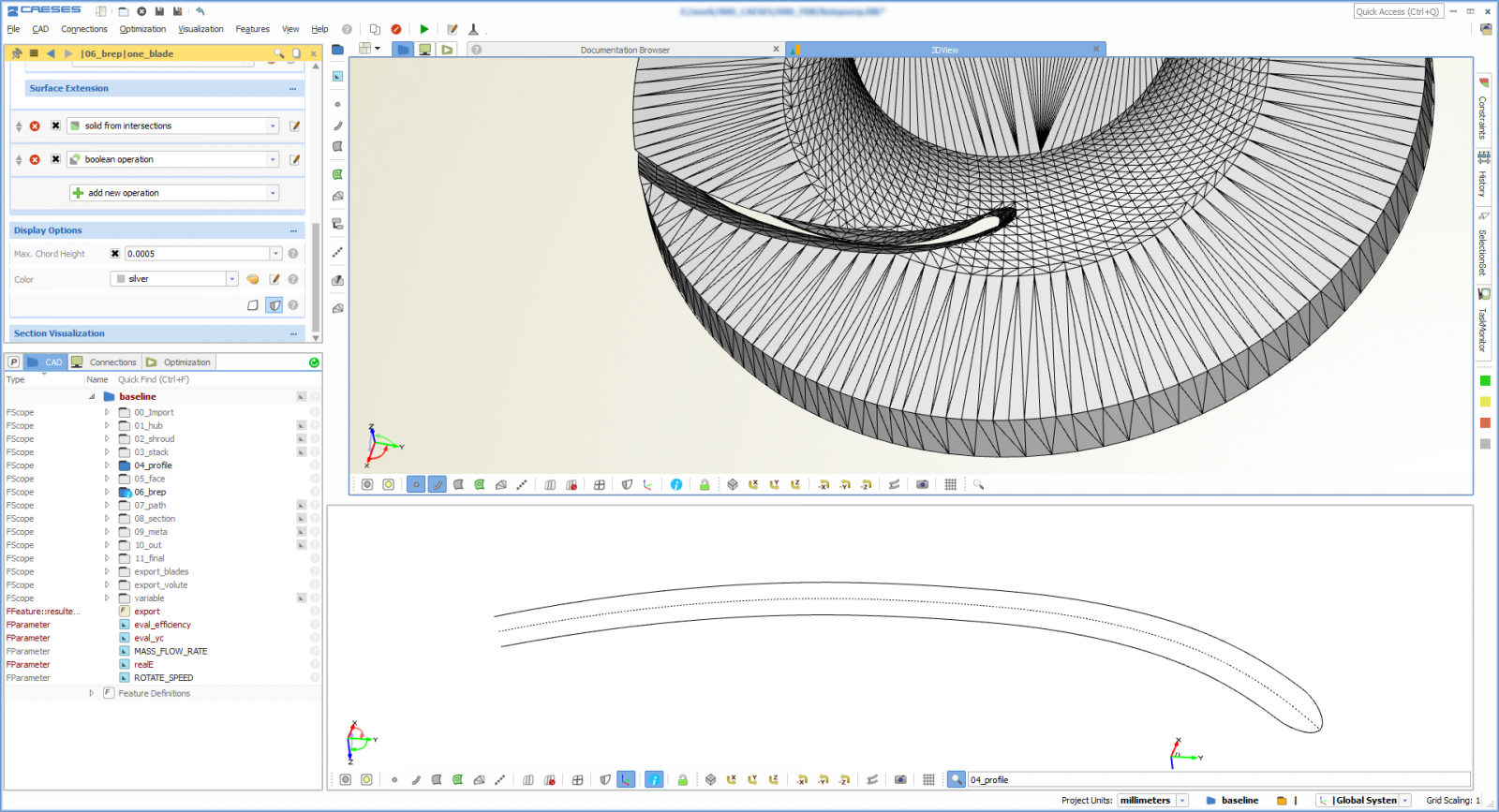
Task: Switch to the Connections tab in the tree panel
Action: (x=105, y=362)
